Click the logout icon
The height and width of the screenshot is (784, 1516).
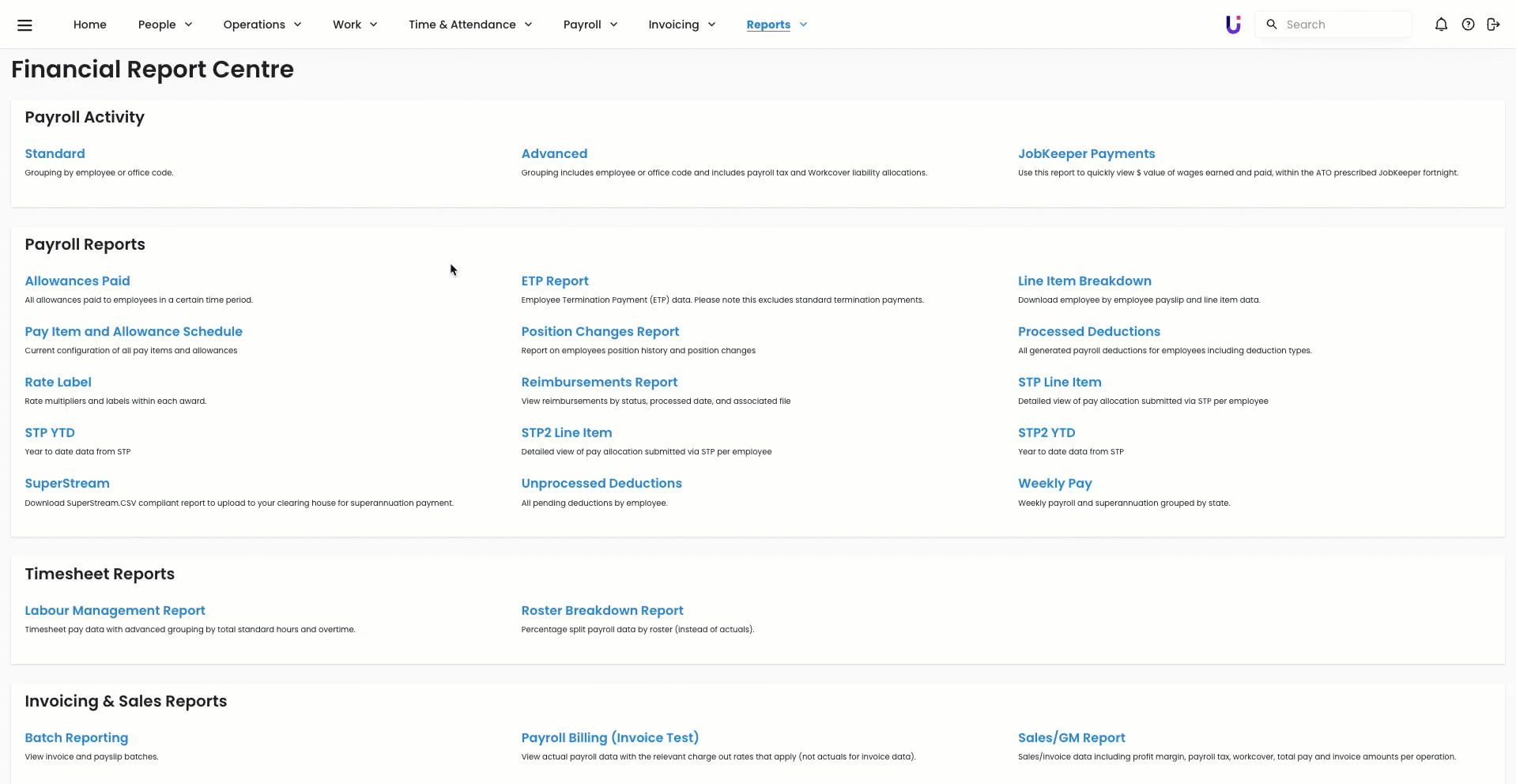1493,24
